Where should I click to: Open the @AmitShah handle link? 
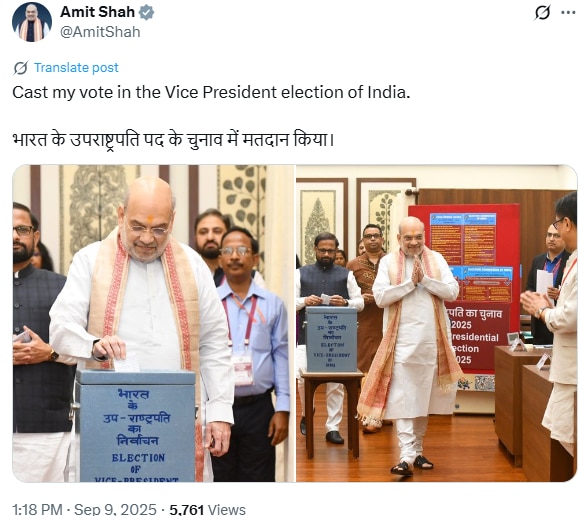100,32
